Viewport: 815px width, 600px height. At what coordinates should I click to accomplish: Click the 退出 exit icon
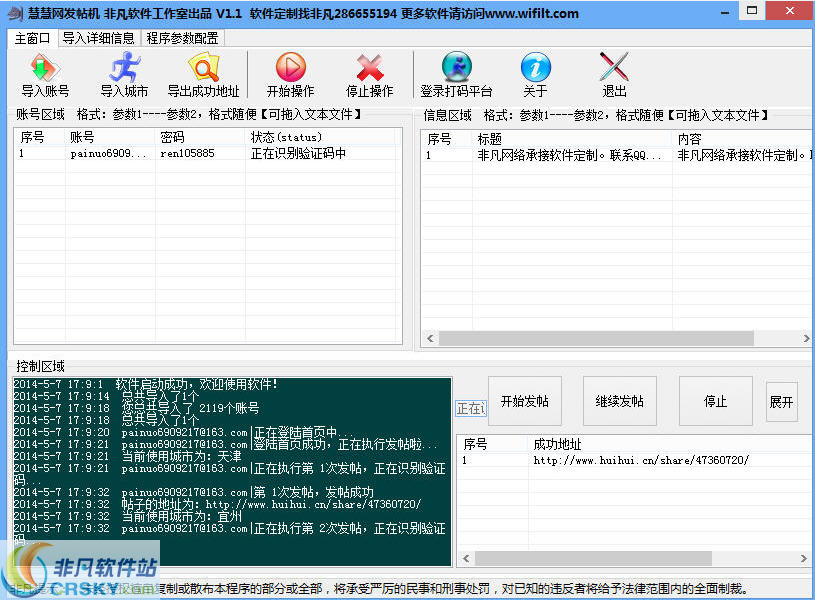[x=614, y=67]
